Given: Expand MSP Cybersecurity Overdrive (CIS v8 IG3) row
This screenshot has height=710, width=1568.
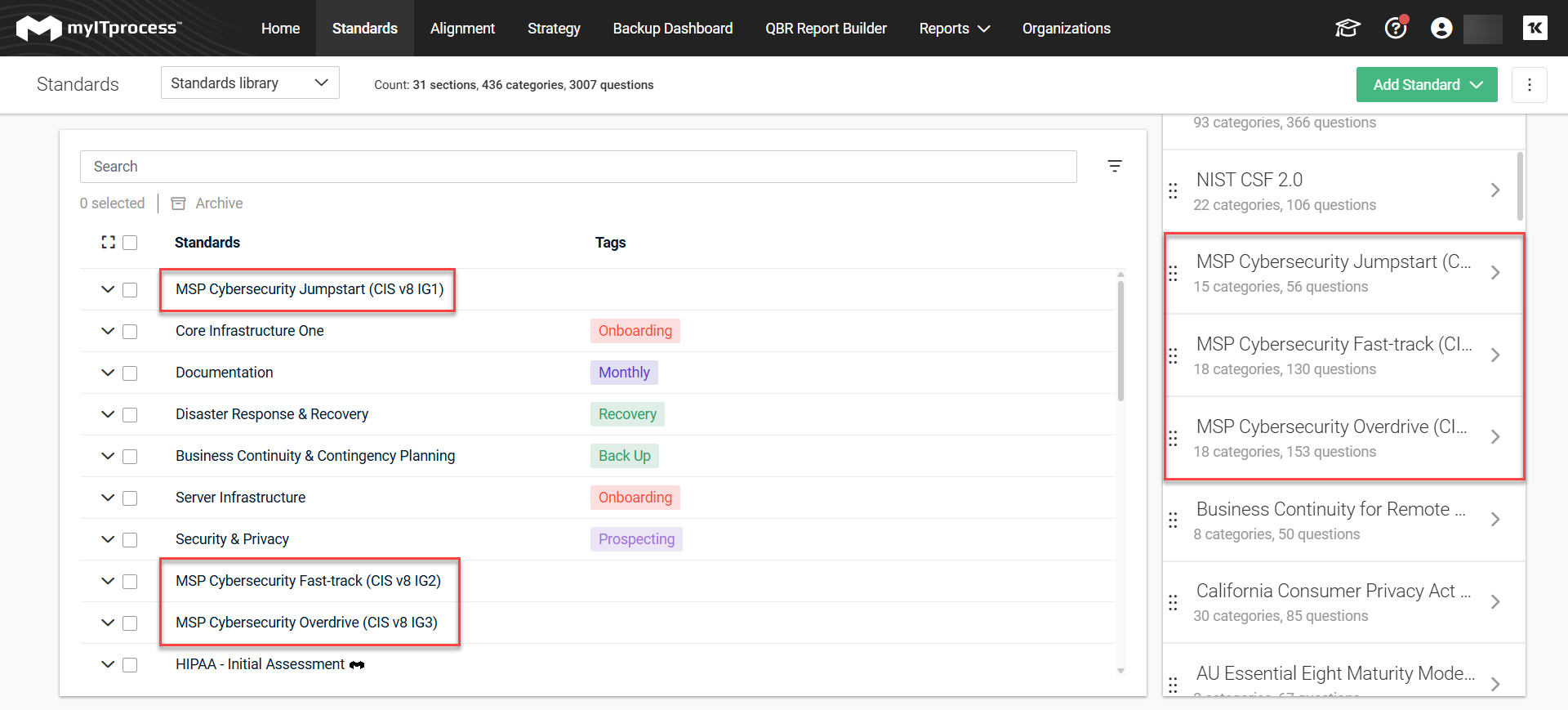Looking at the screenshot, I should coord(108,623).
